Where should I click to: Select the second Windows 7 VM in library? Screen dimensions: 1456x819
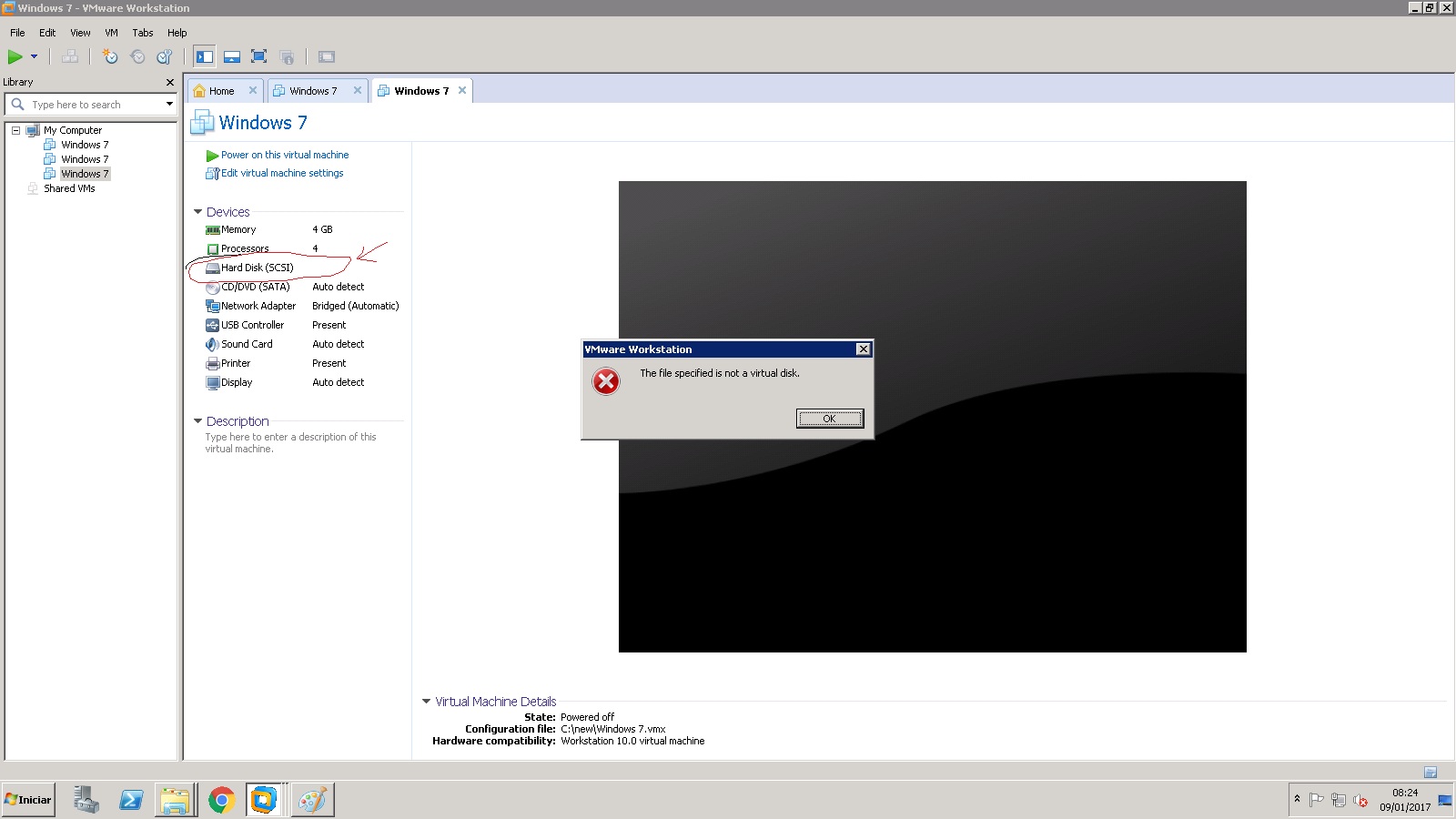pos(85,159)
